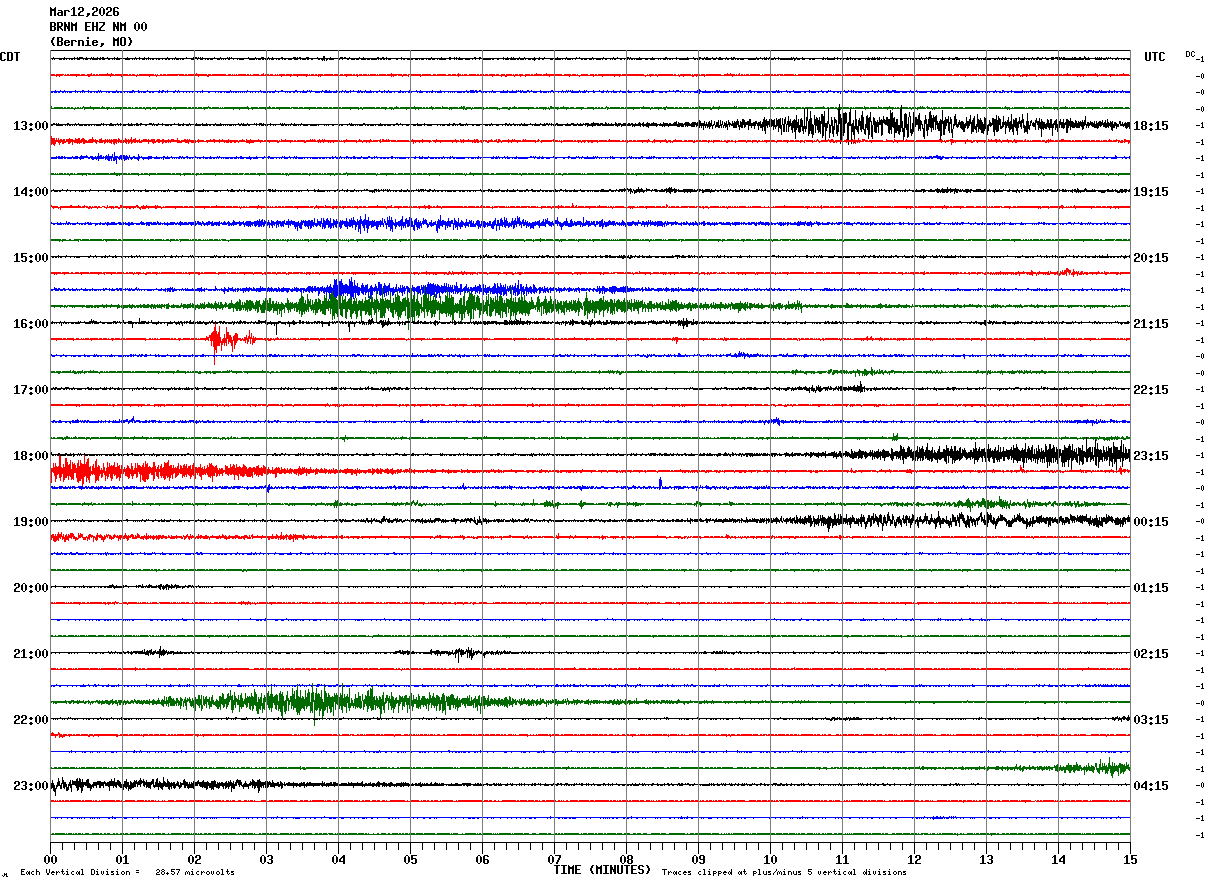This screenshot has height=886, width=1210.
Task: Select the 16:00 CDT row label
Action: [31, 324]
